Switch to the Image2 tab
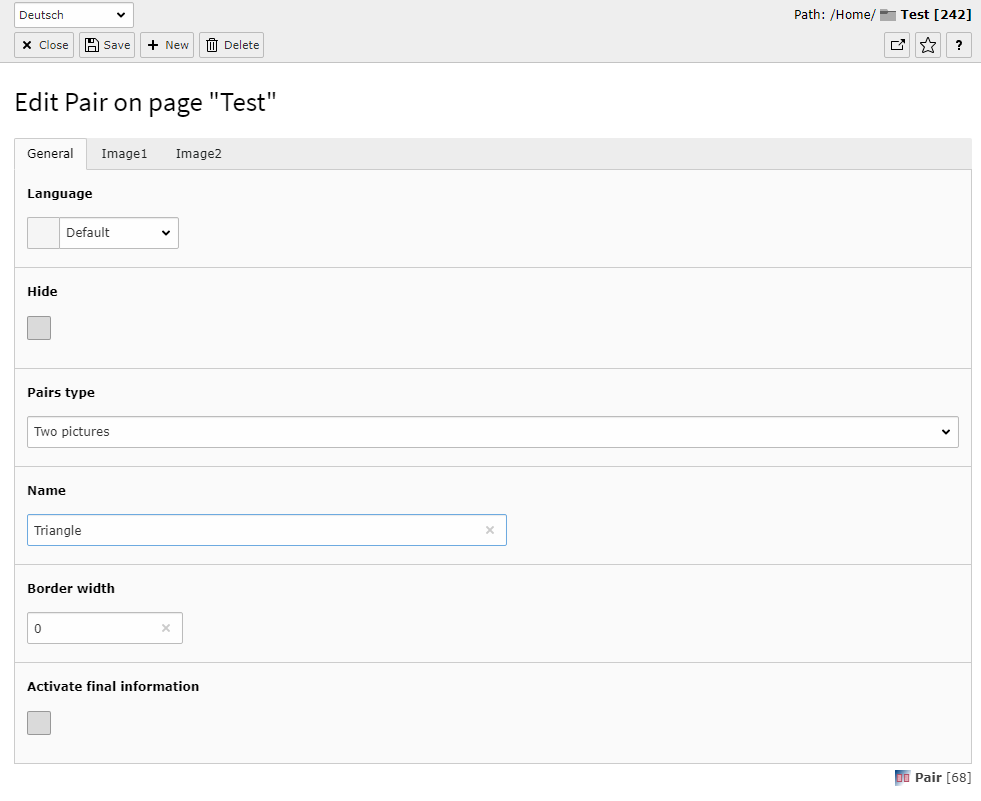The height and width of the screenshot is (801, 981). [199, 154]
